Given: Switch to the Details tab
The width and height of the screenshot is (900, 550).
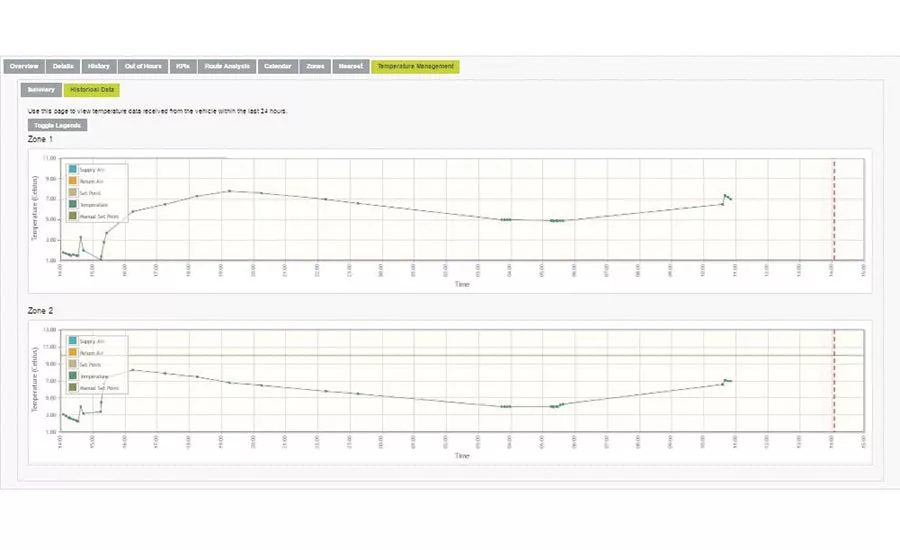Looking at the screenshot, I should point(63,66).
